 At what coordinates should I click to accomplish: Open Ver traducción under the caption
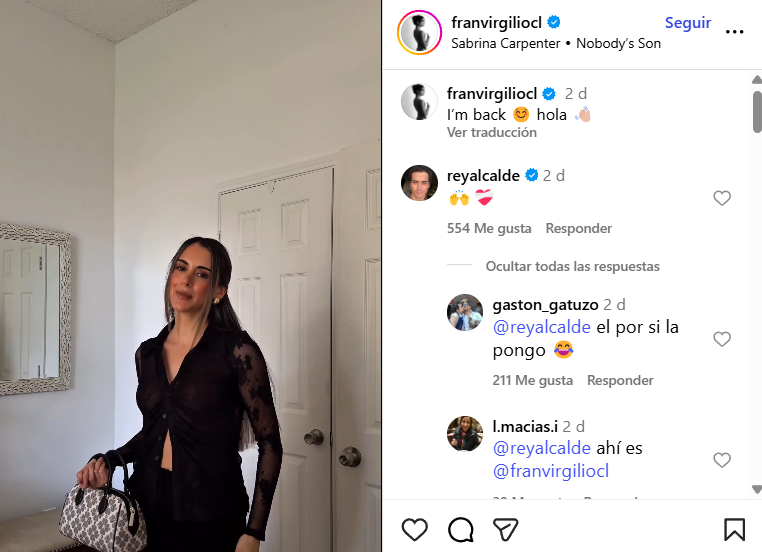pyautogui.click(x=492, y=132)
